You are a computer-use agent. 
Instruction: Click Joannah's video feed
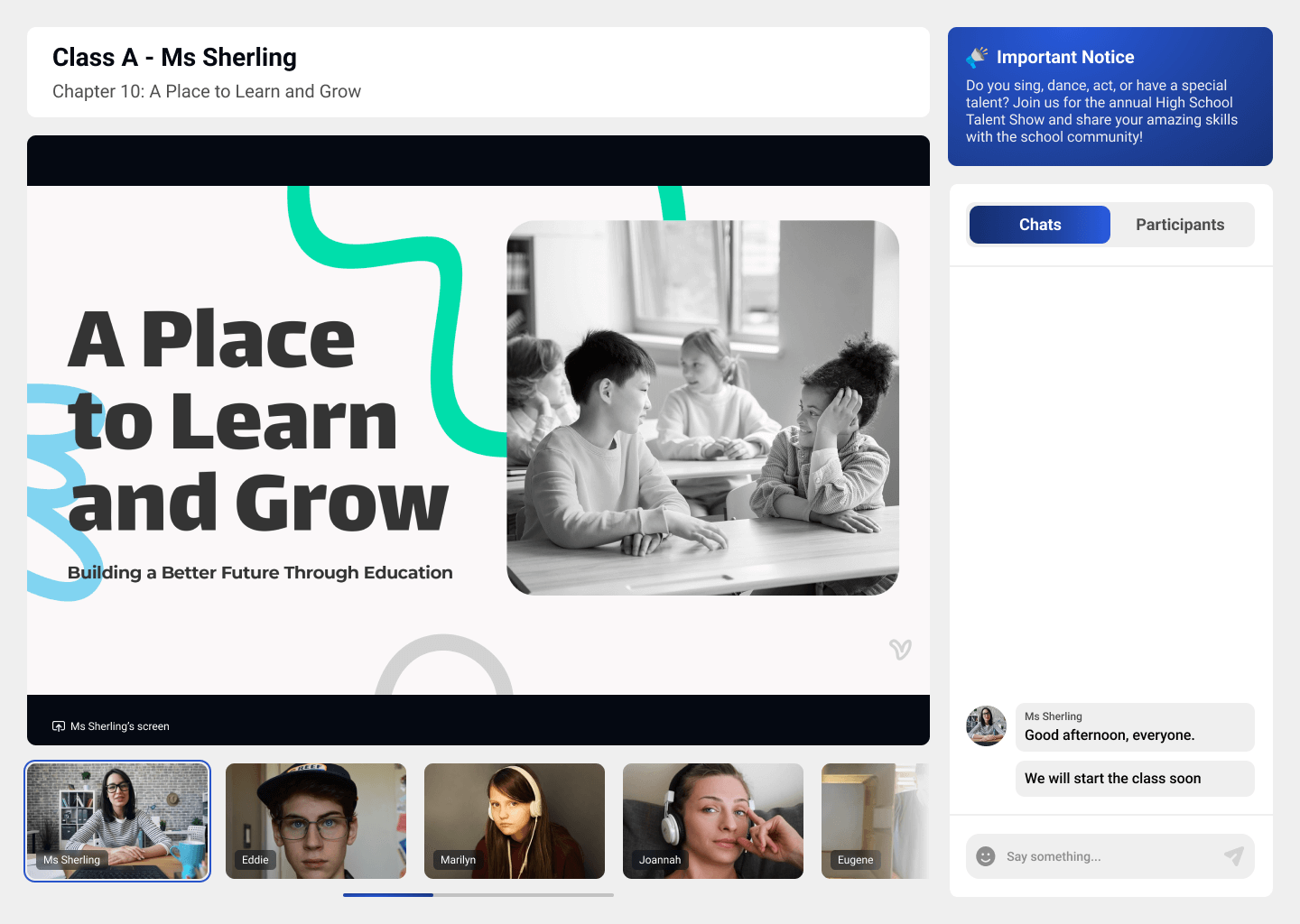(x=713, y=820)
